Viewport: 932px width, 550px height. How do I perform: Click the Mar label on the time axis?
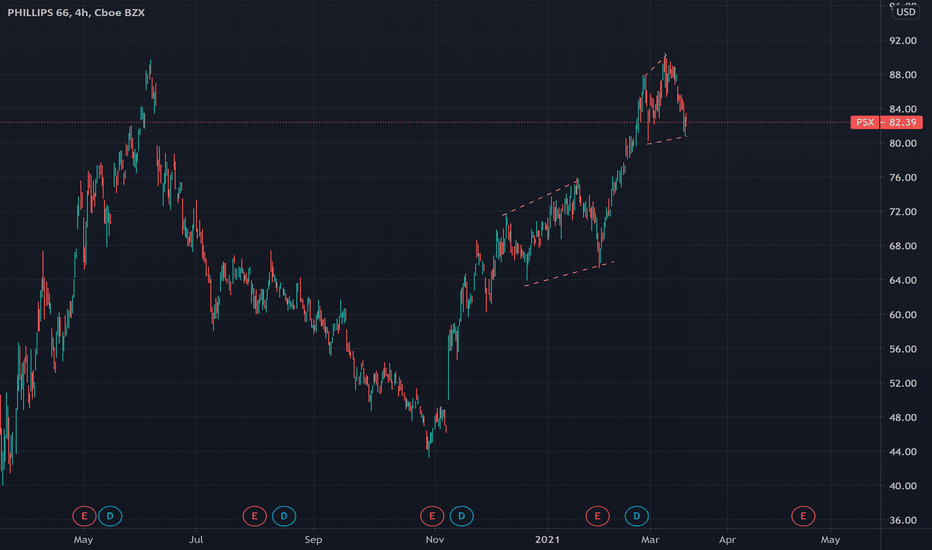click(650, 540)
